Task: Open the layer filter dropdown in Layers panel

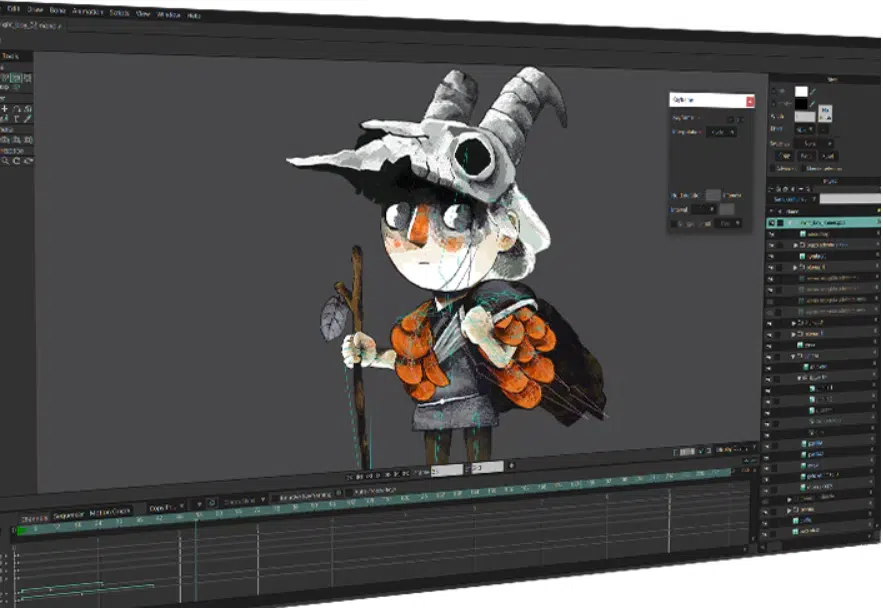Action: pos(794,199)
